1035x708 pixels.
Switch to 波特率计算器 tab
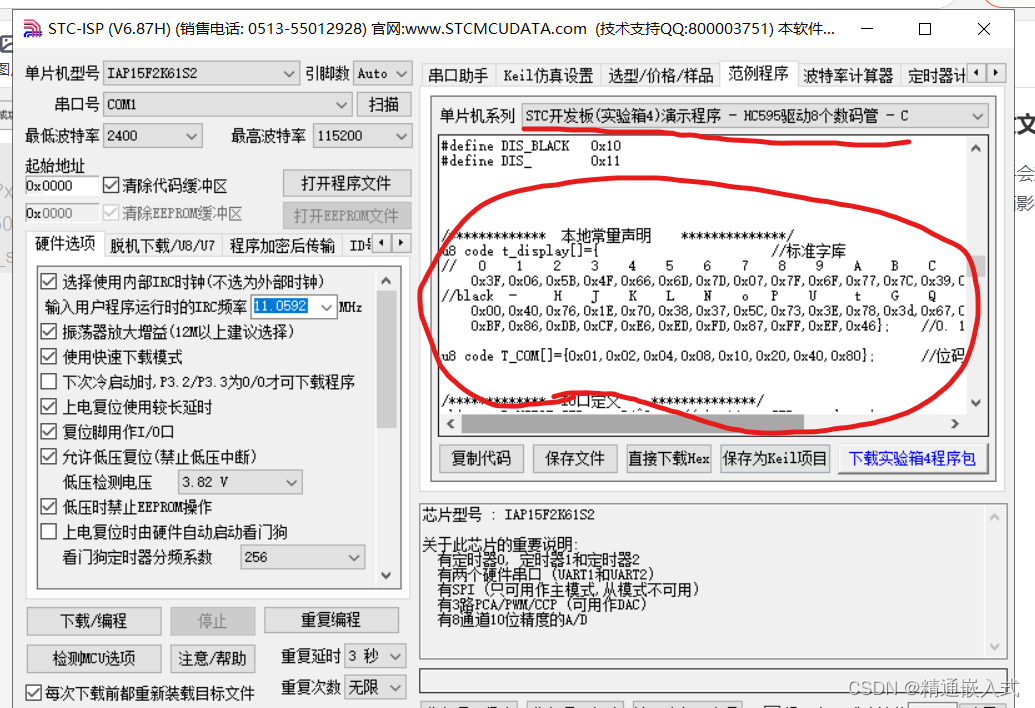point(848,76)
